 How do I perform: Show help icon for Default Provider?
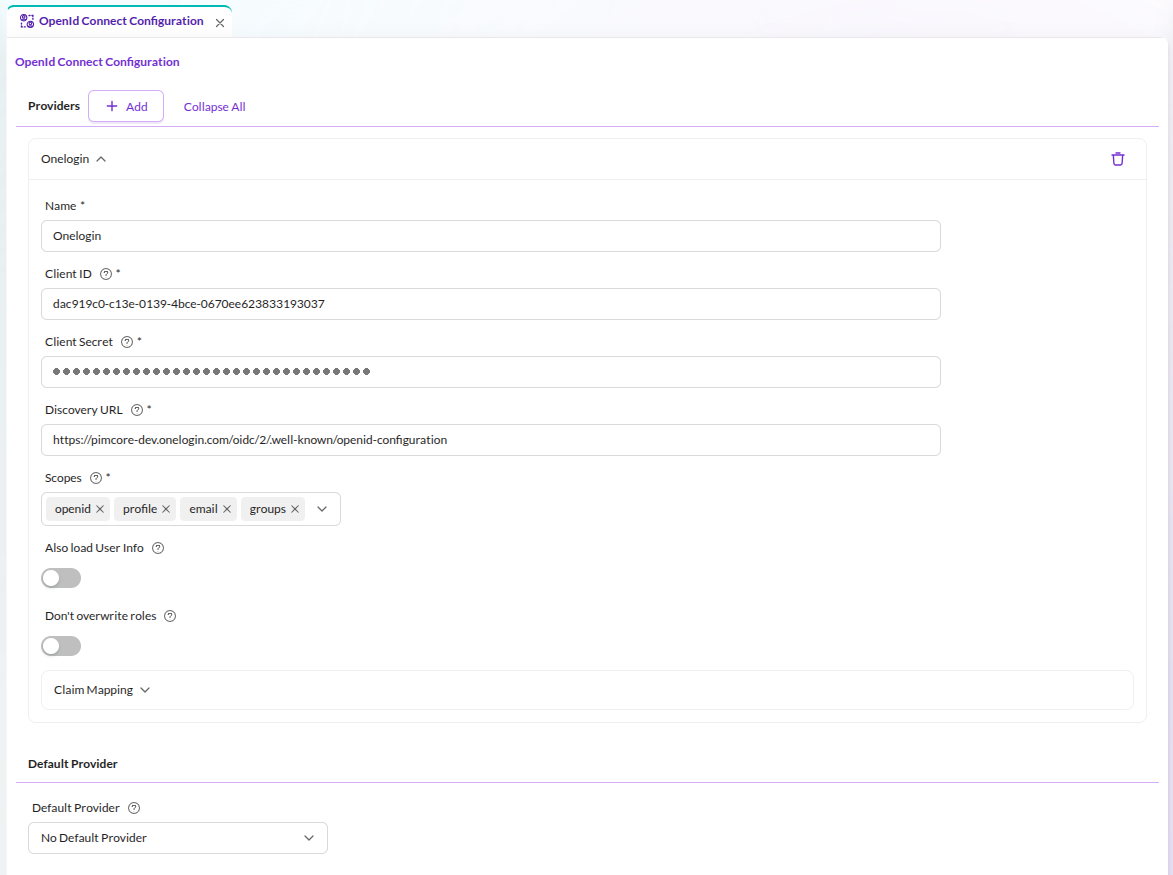[134, 808]
